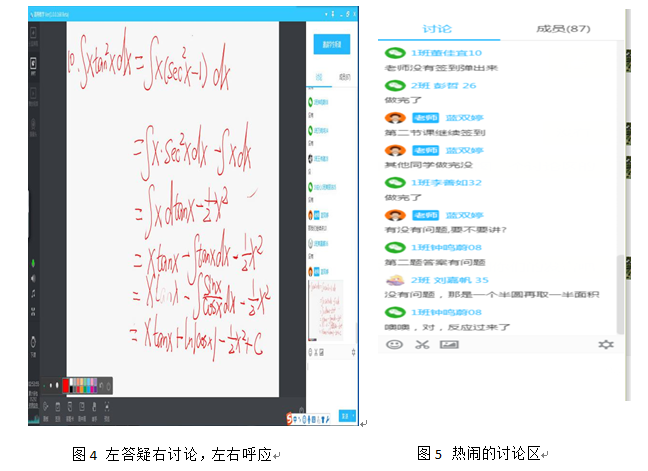Select message 有没有问题,要不要讲?
Viewport: 648px width, 471px height.
pyautogui.click(x=446, y=230)
